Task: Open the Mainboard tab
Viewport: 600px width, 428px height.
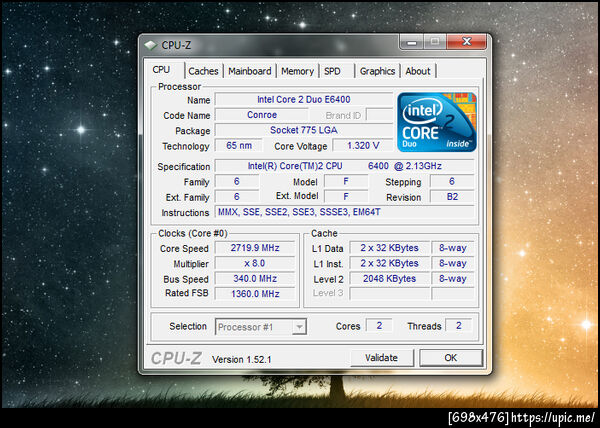Action: pos(249,71)
